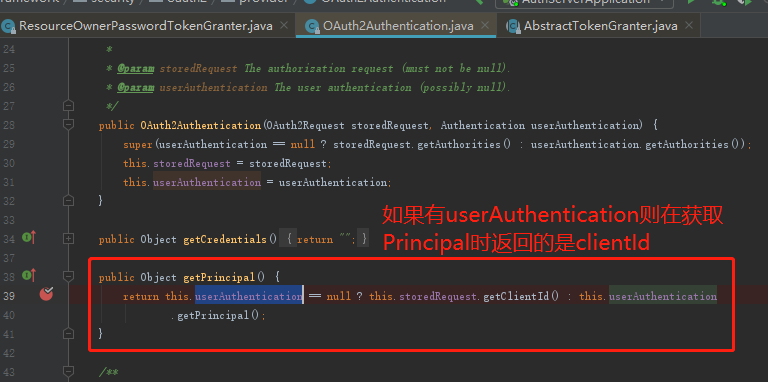Click the class icon on ResourceOwnerPasswordTokenGranter.java tab
The image size is (768, 382).
pos(8,26)
